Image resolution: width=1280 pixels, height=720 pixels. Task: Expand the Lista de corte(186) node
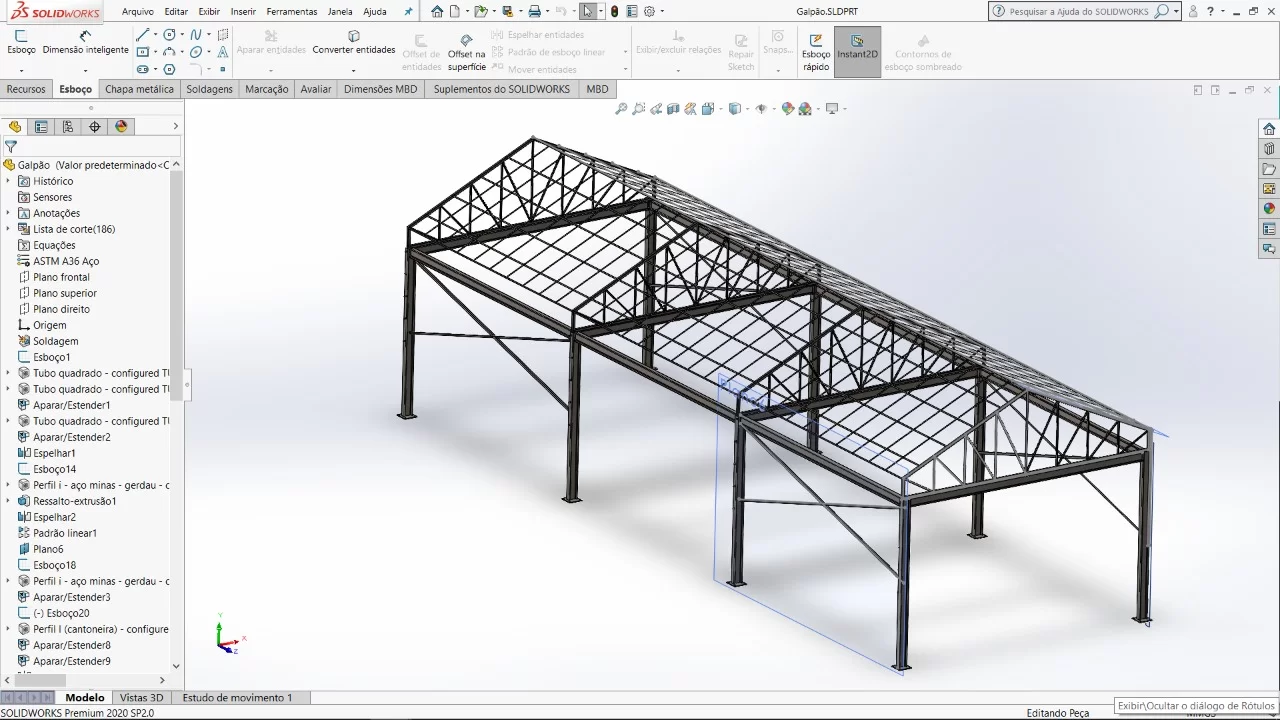pos(9,229)
